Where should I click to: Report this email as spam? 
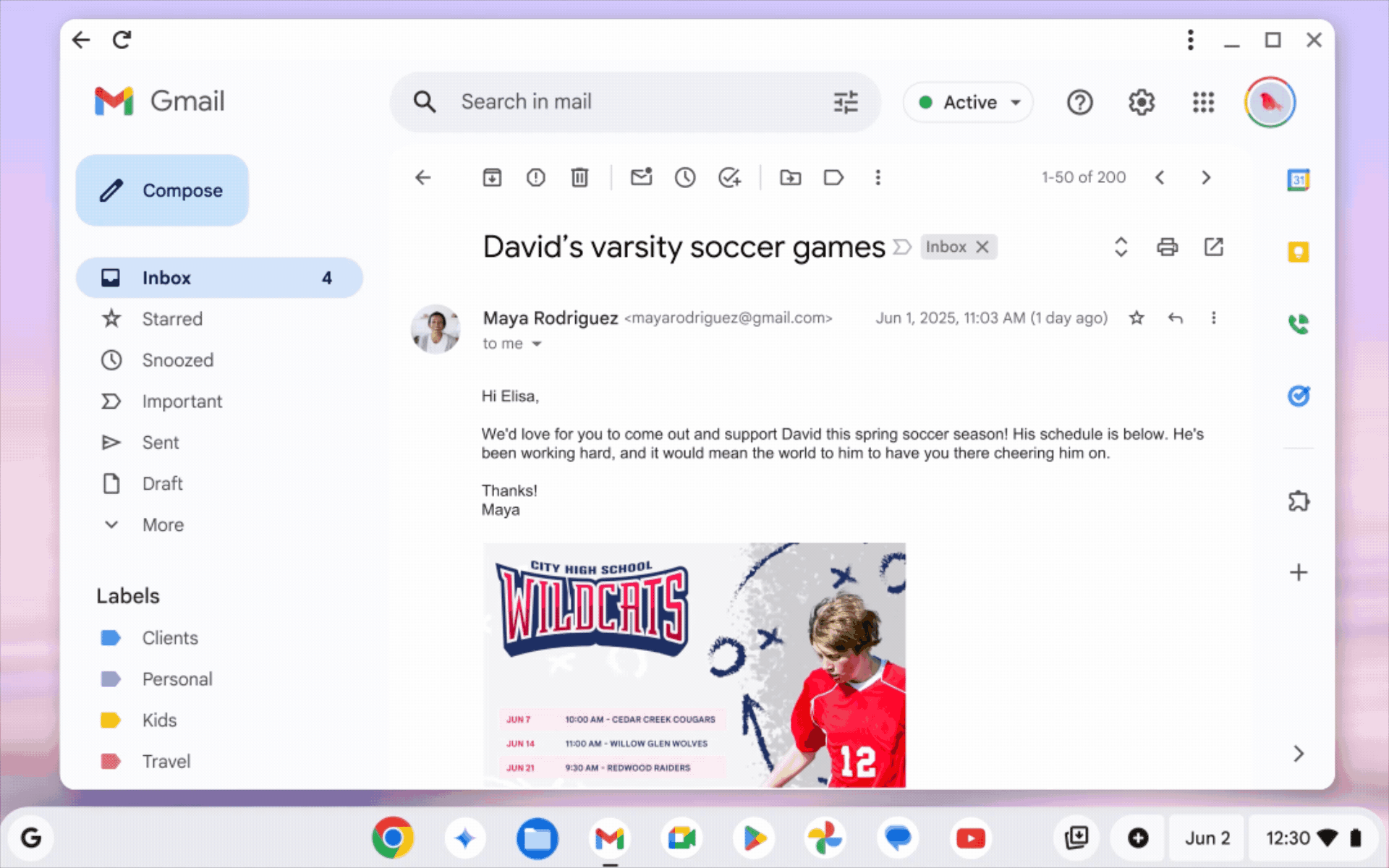(x=535, y=177)
